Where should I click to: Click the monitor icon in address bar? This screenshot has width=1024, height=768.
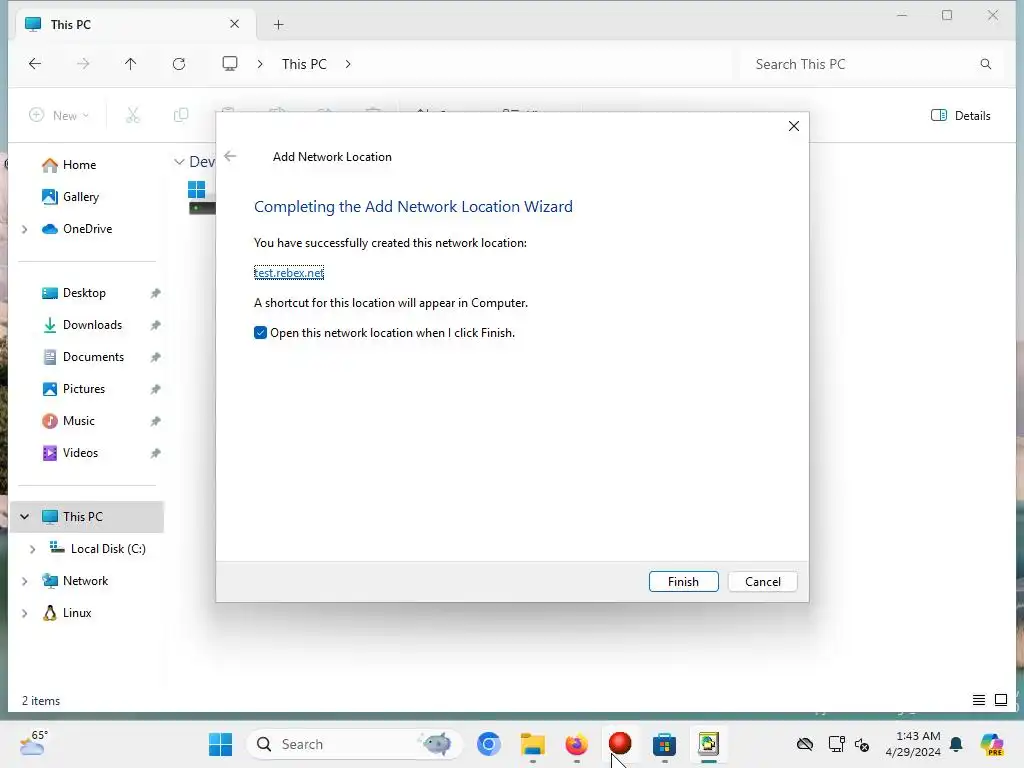(x=230, y=63)
